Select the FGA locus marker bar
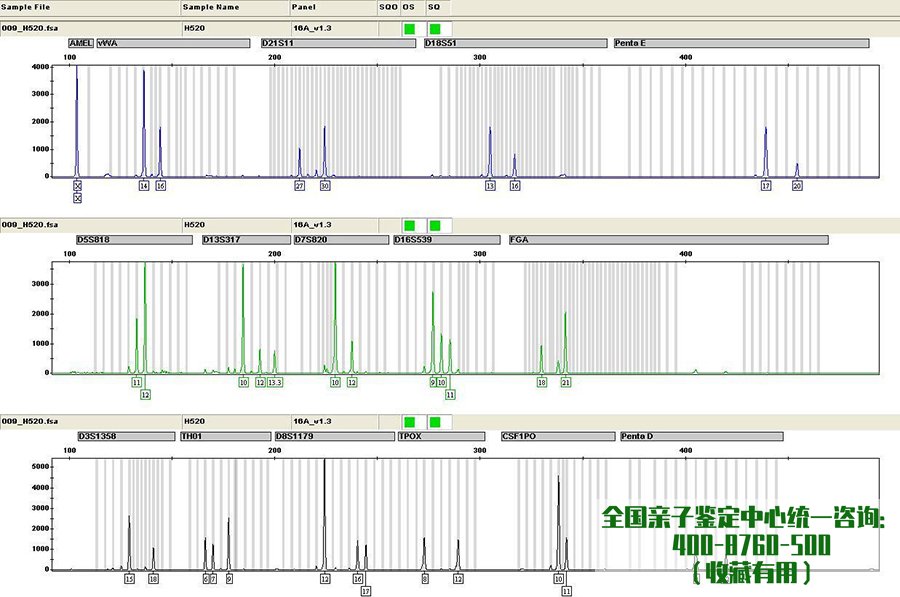900x597 pixels. [668, 239]
